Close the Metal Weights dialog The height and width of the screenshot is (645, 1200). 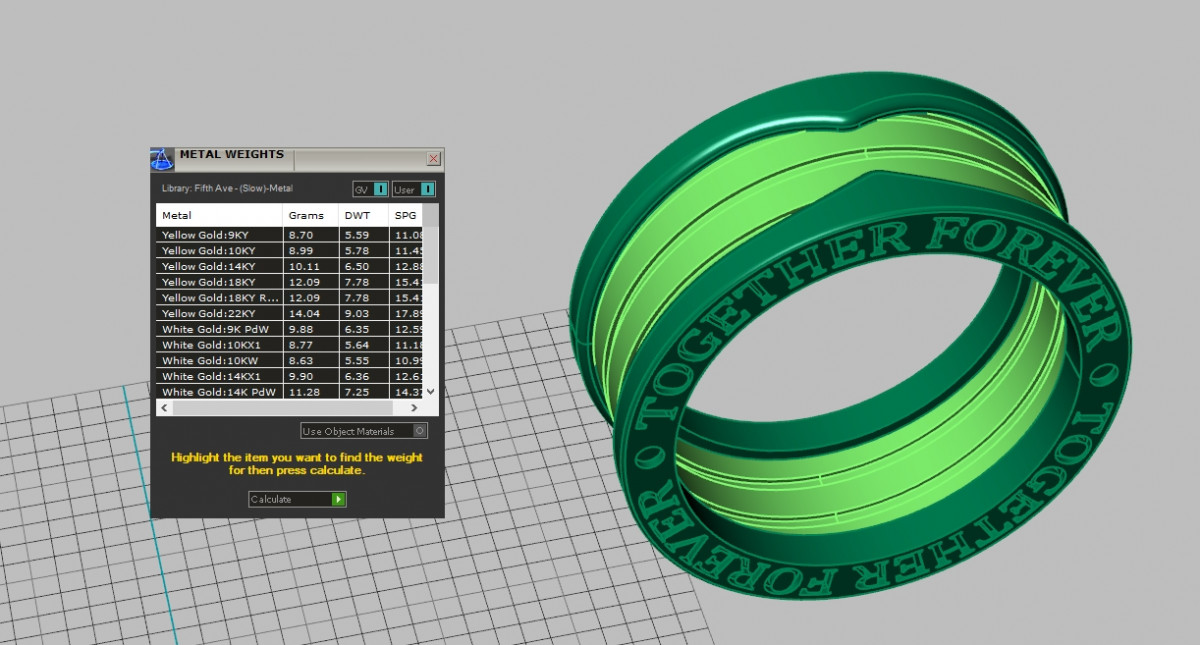pyautogui.click(x=433, y=158)
